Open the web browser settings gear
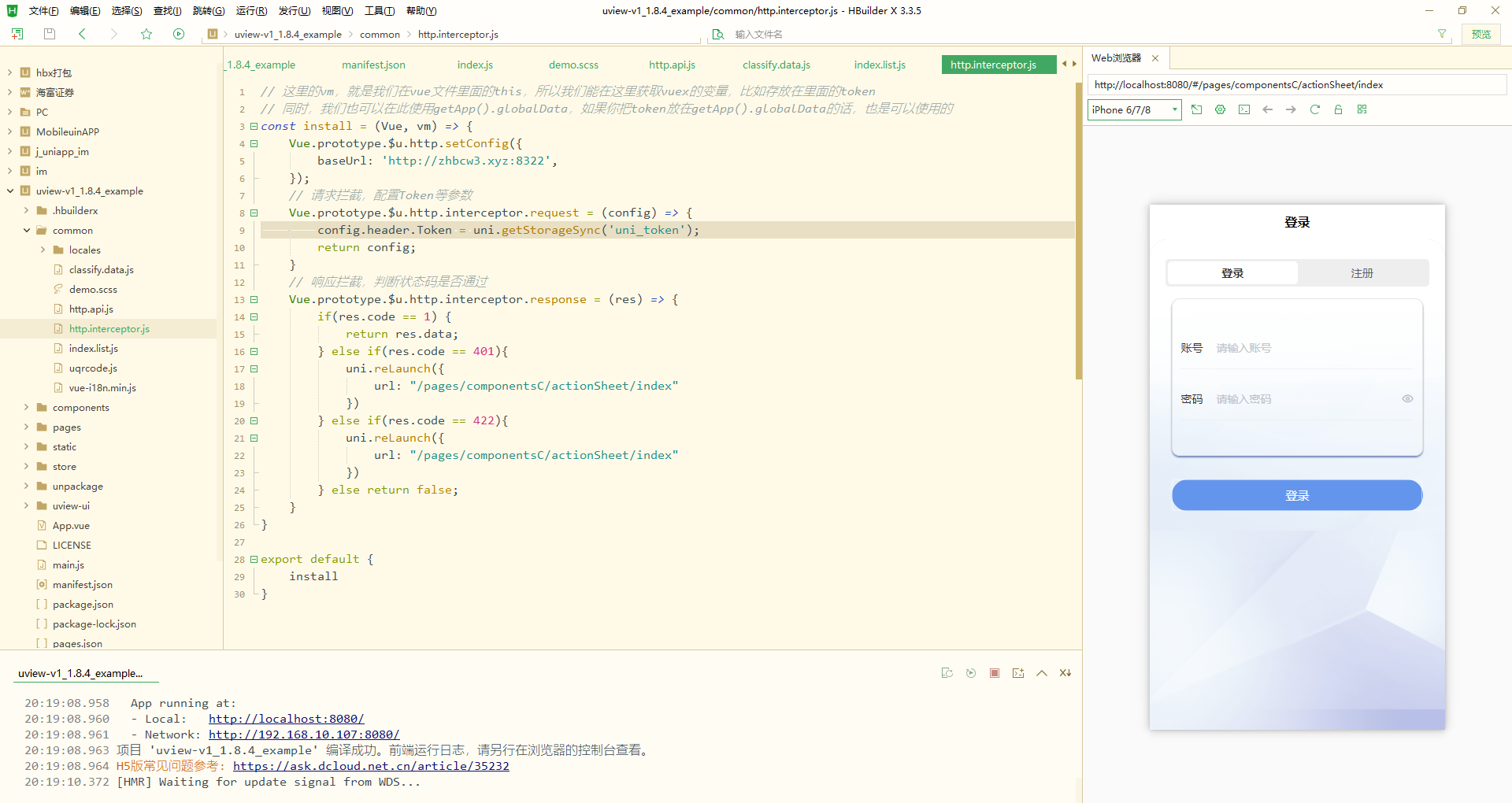 click(1220, 109)
